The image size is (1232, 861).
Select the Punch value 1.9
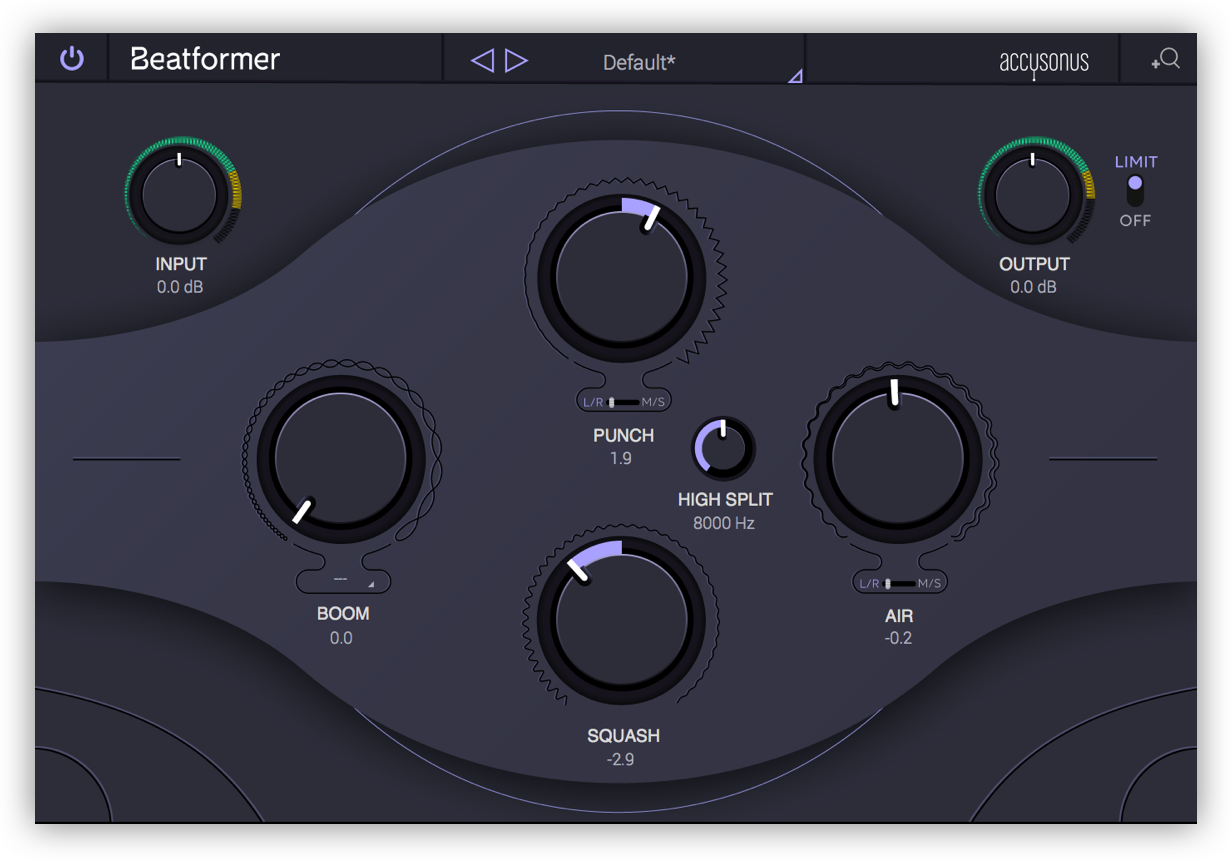[621, 459]
